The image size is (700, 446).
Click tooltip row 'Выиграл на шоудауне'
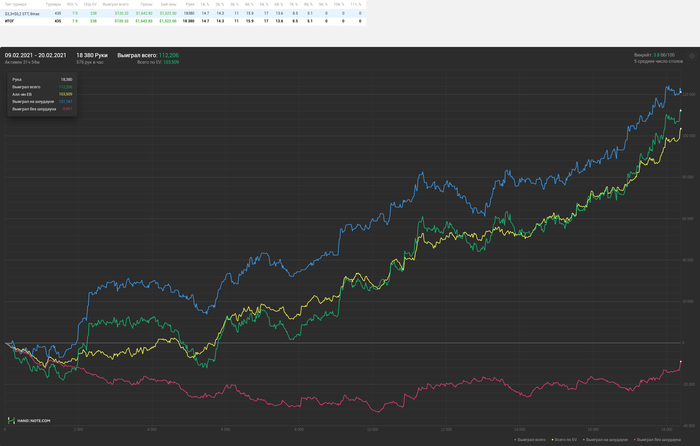(42, 102)
